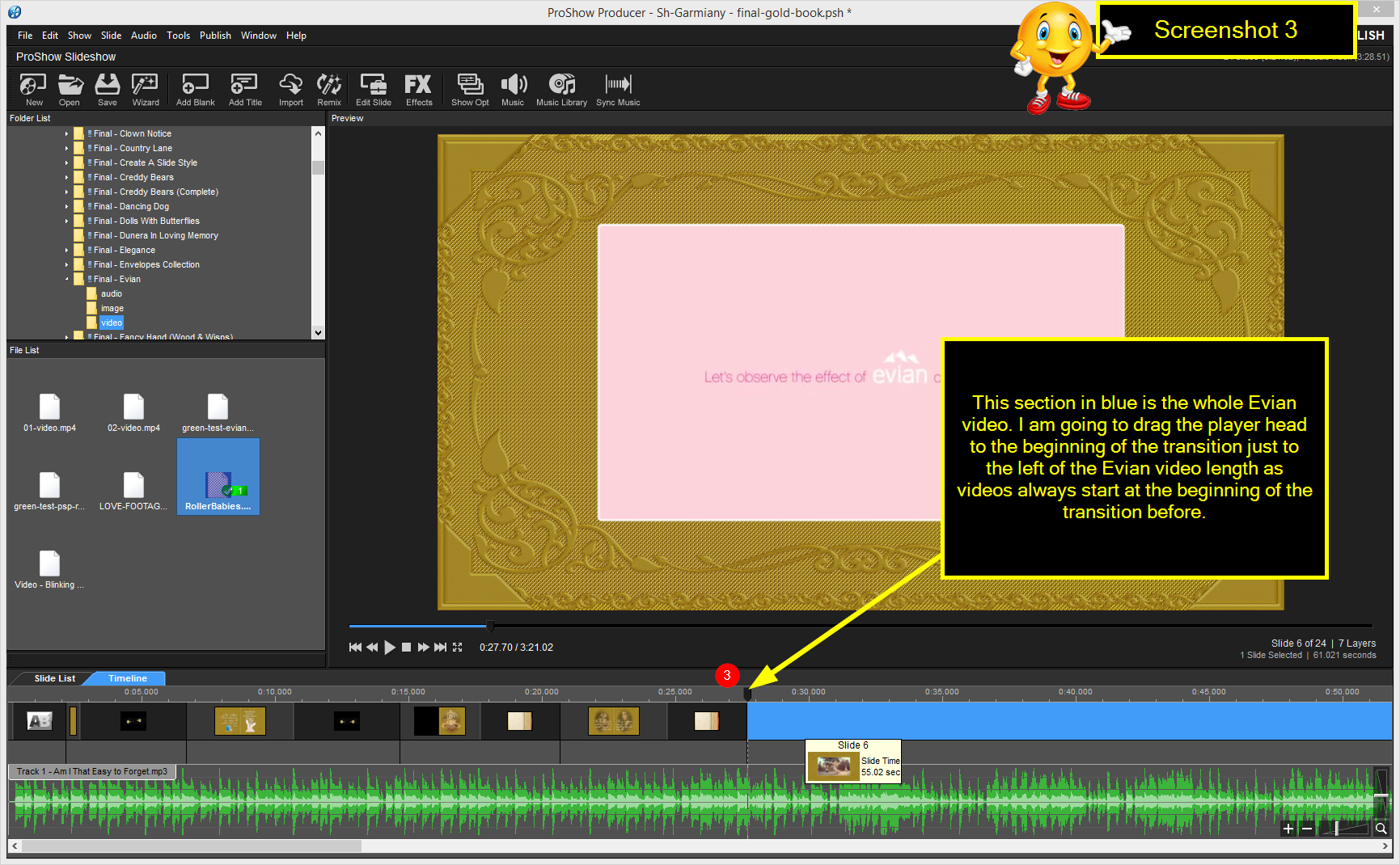Image resolution: width=1400 pixels, height=865 pixels.
Task: Open the Tools menu
Action: (x=178, y=36)
